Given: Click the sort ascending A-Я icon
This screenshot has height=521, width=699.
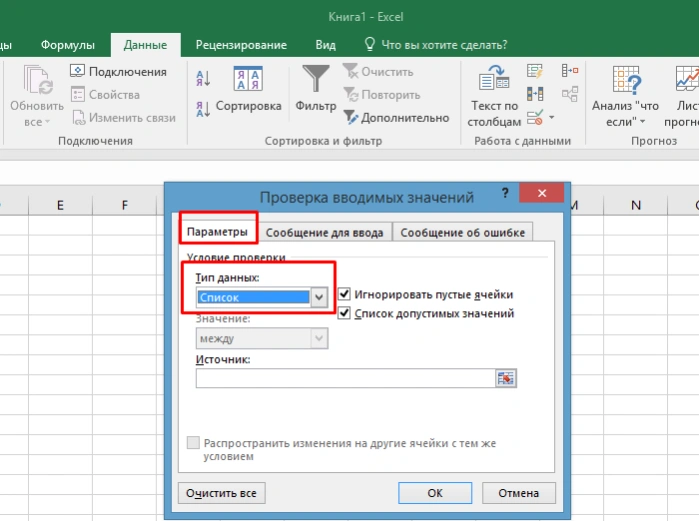Looking at the screenshot, I should [203, 78].
